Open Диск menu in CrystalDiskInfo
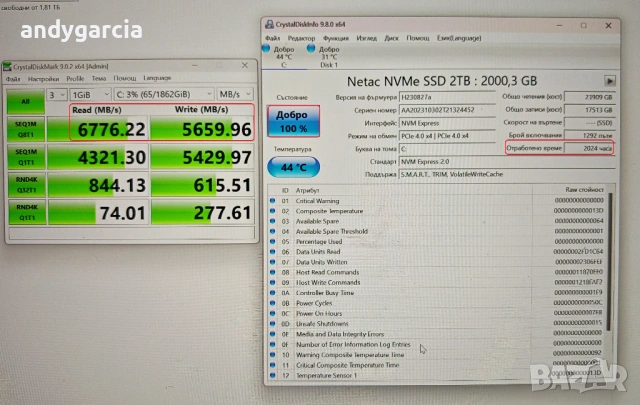This screenshot has width=640, height=405. click(x=391, y=38)
